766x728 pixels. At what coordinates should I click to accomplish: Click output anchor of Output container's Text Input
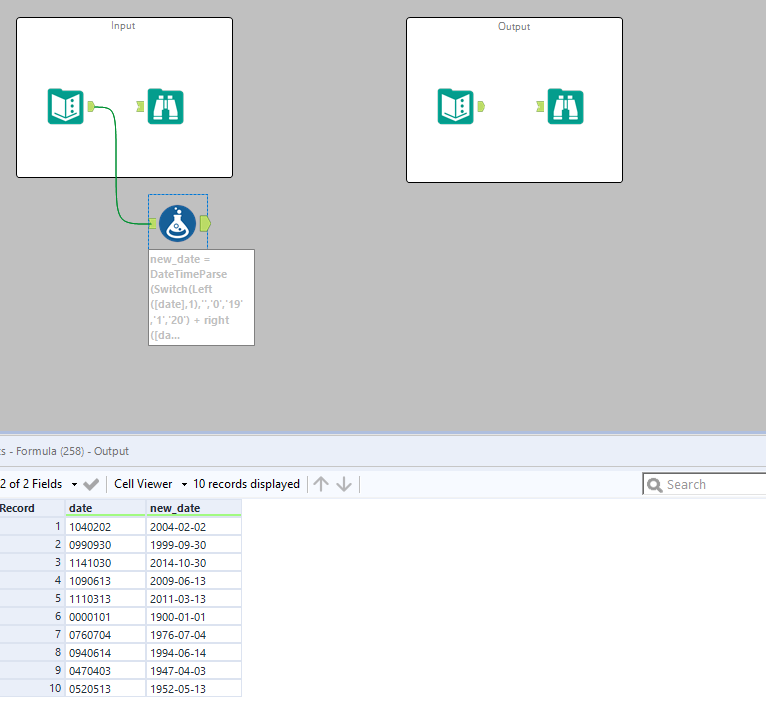481,106
